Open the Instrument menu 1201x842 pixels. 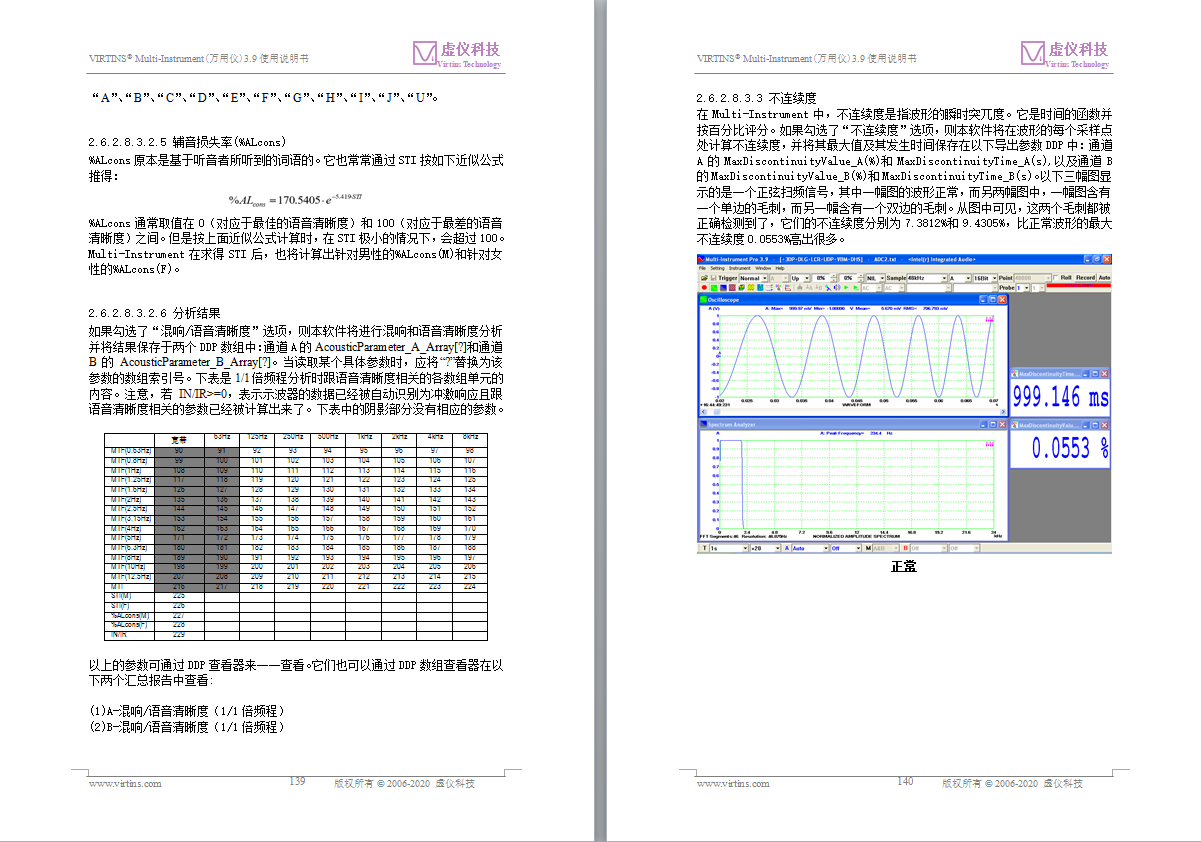[x=740, y=268]
